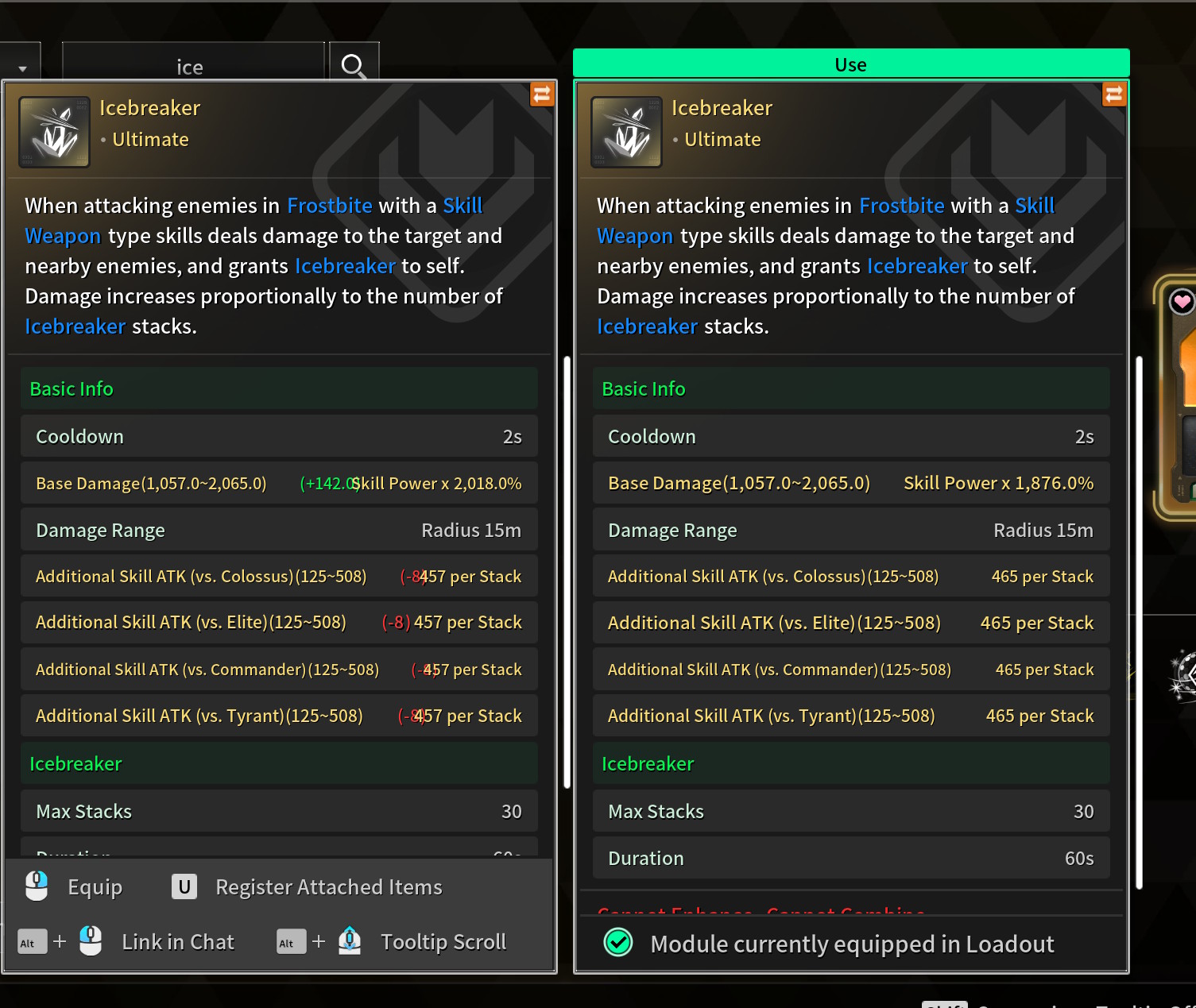The width and height of the screenshot is (1196, 1008).
Task: Click Basic Info header in left tooltip
Action: tap(279, 388)
